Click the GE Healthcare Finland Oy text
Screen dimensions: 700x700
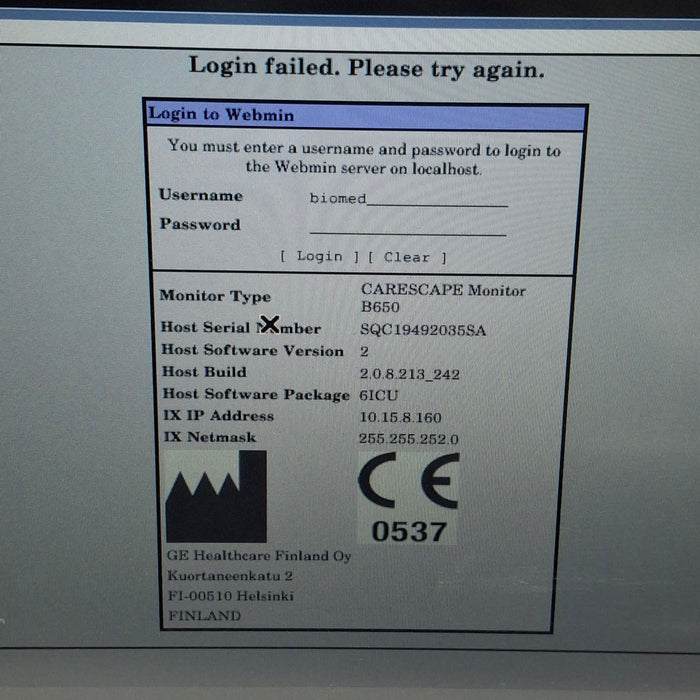(259, 556)
